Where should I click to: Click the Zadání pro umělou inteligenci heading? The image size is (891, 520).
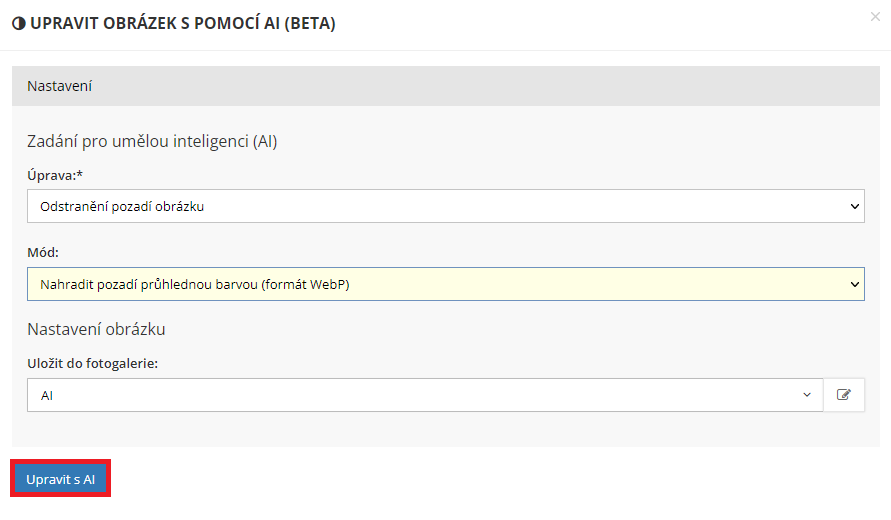coord(152,141)
